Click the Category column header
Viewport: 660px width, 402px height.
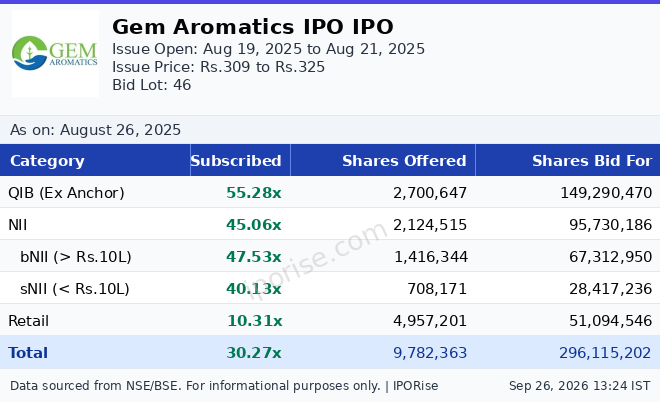(x=47, y=160)
